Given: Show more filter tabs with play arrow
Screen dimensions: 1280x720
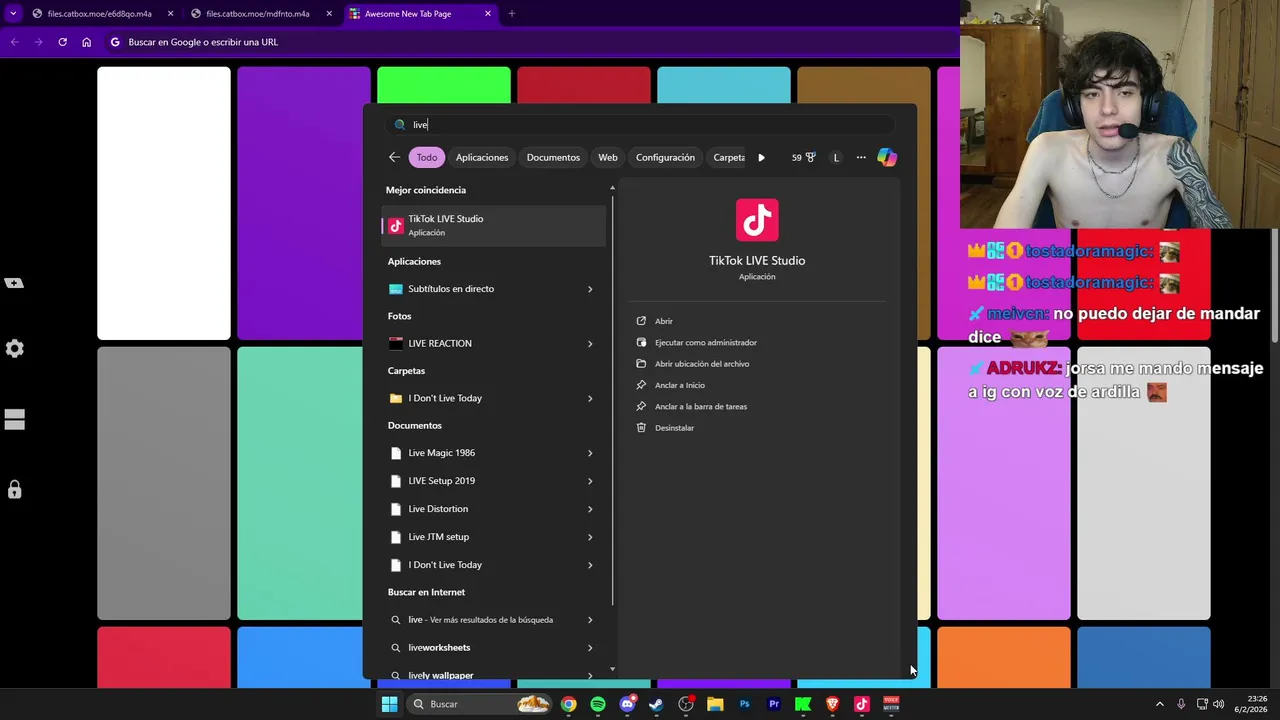Looking at the screenshot, I should point(761,157).
